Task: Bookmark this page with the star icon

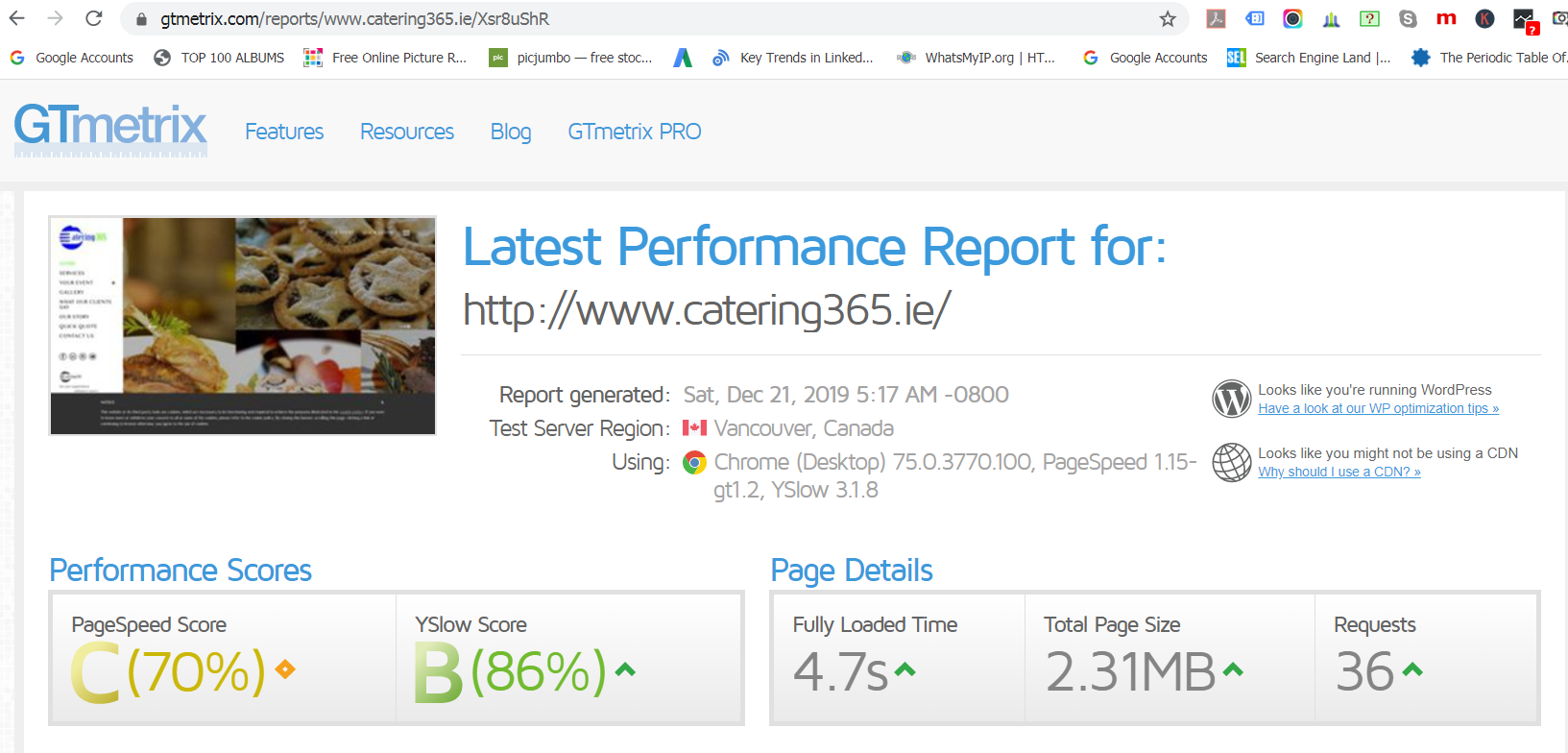Action: [1168, 18]
